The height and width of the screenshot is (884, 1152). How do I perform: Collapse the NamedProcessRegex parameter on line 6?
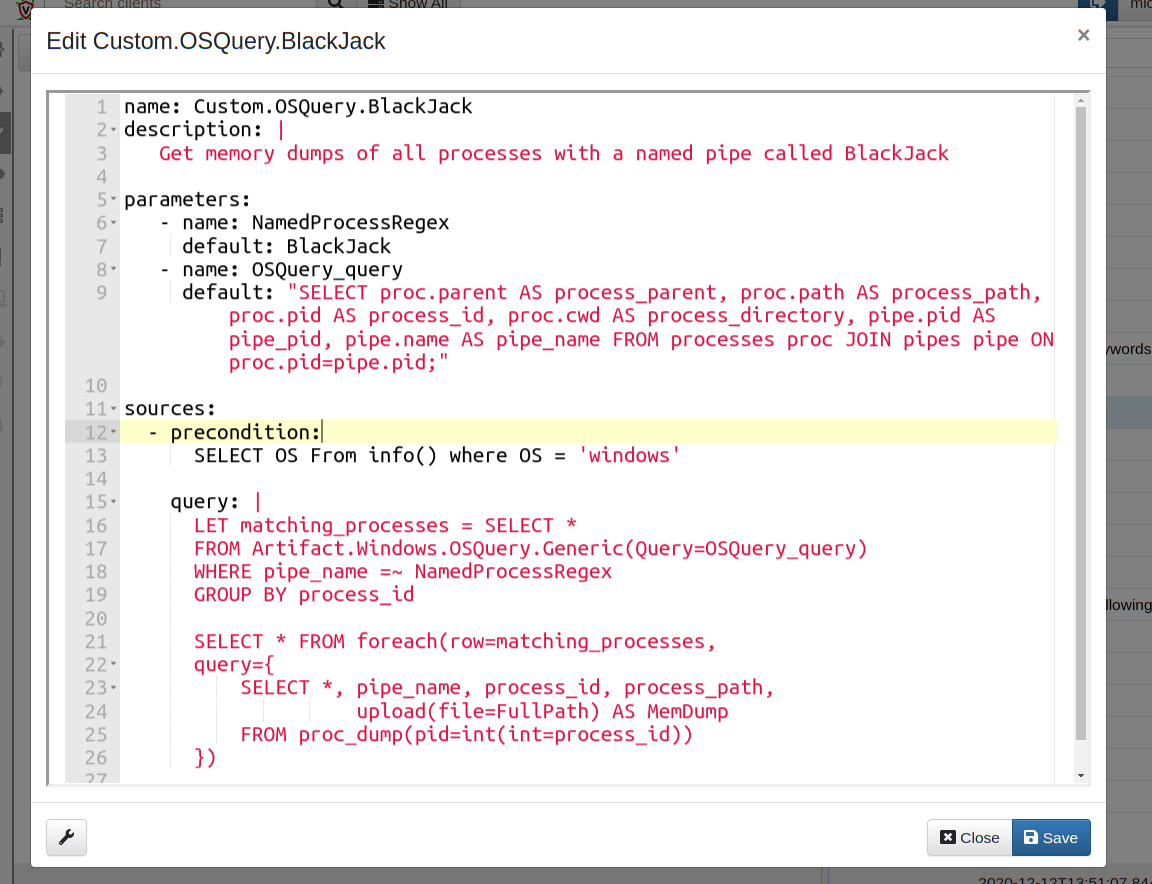tap(114, 223)
